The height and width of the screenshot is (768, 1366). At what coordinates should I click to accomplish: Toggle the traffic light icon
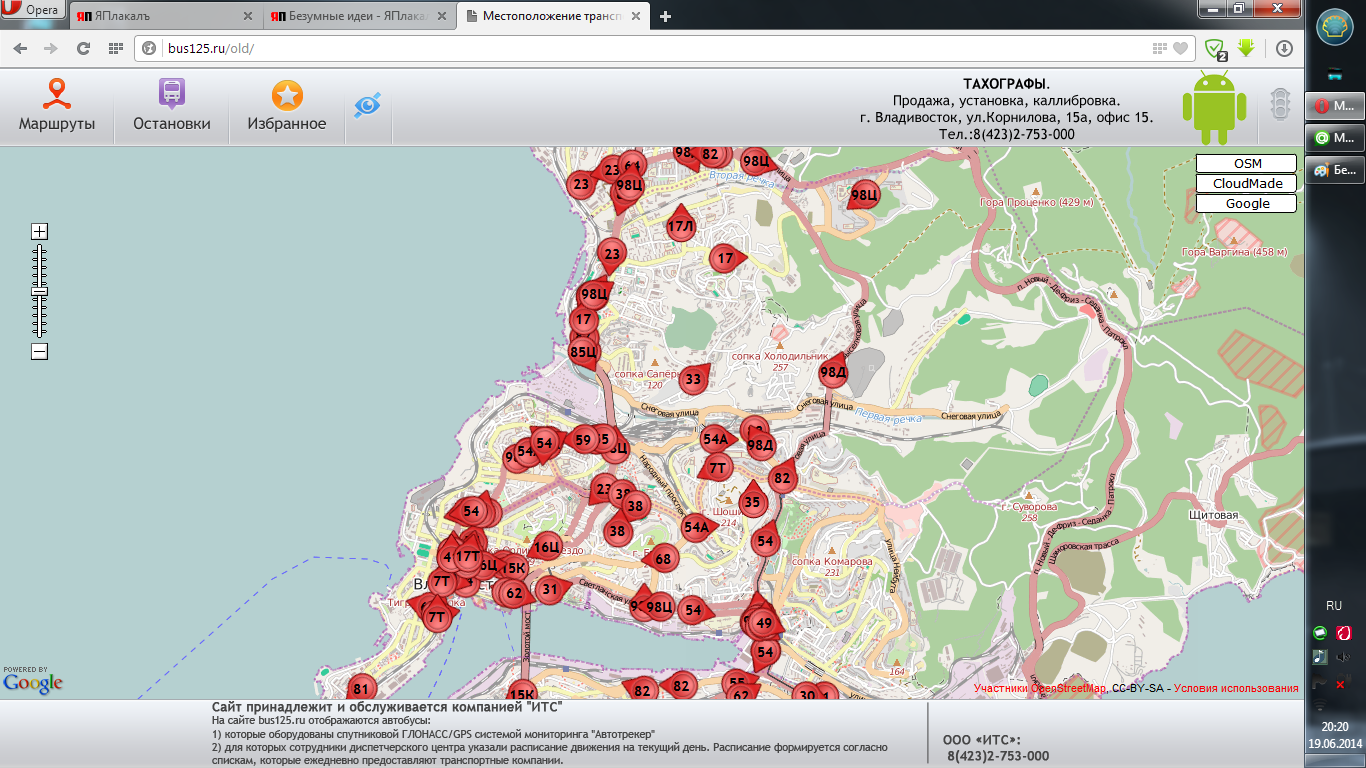[x=1280, y=105]
